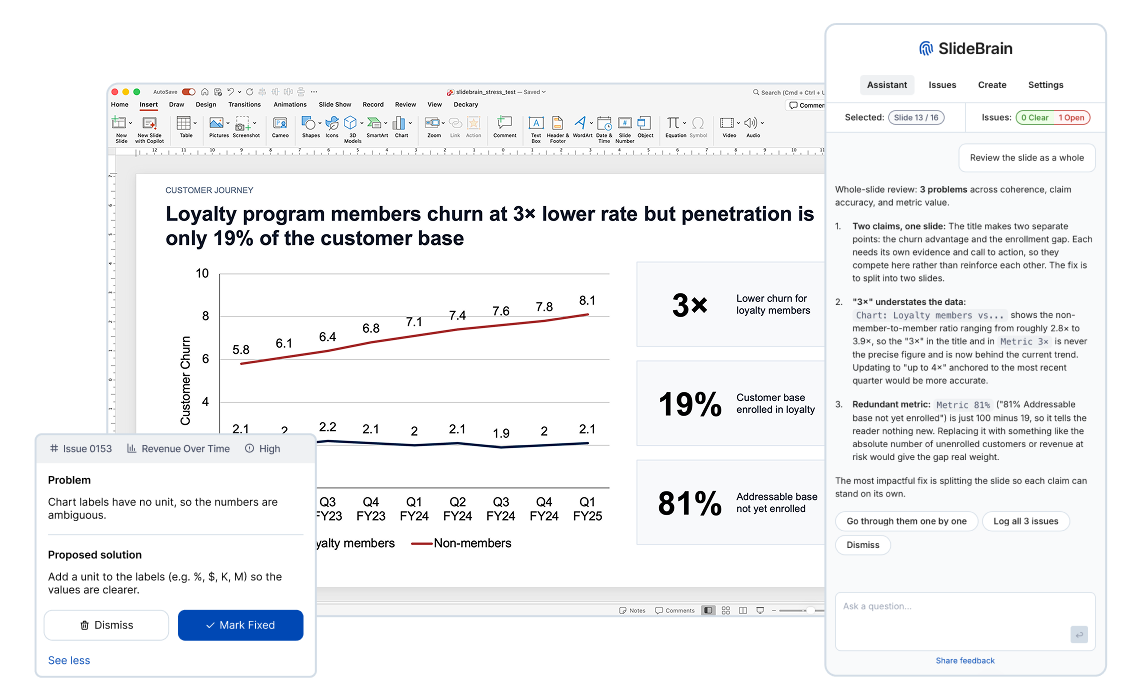Expand the Shapes dropdown arrow

[x=320, y=123]
